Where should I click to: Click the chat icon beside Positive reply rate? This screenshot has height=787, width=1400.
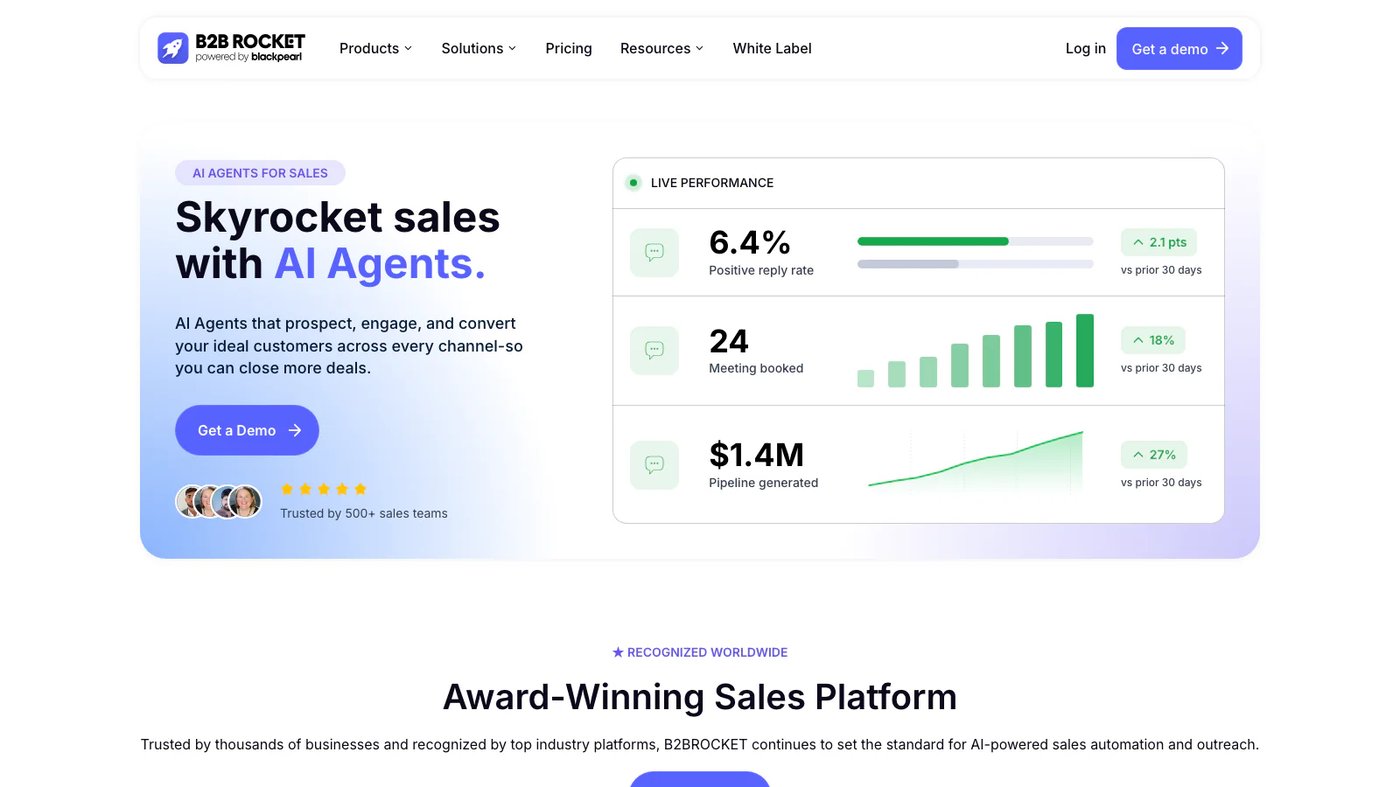[x=654, y=252]
